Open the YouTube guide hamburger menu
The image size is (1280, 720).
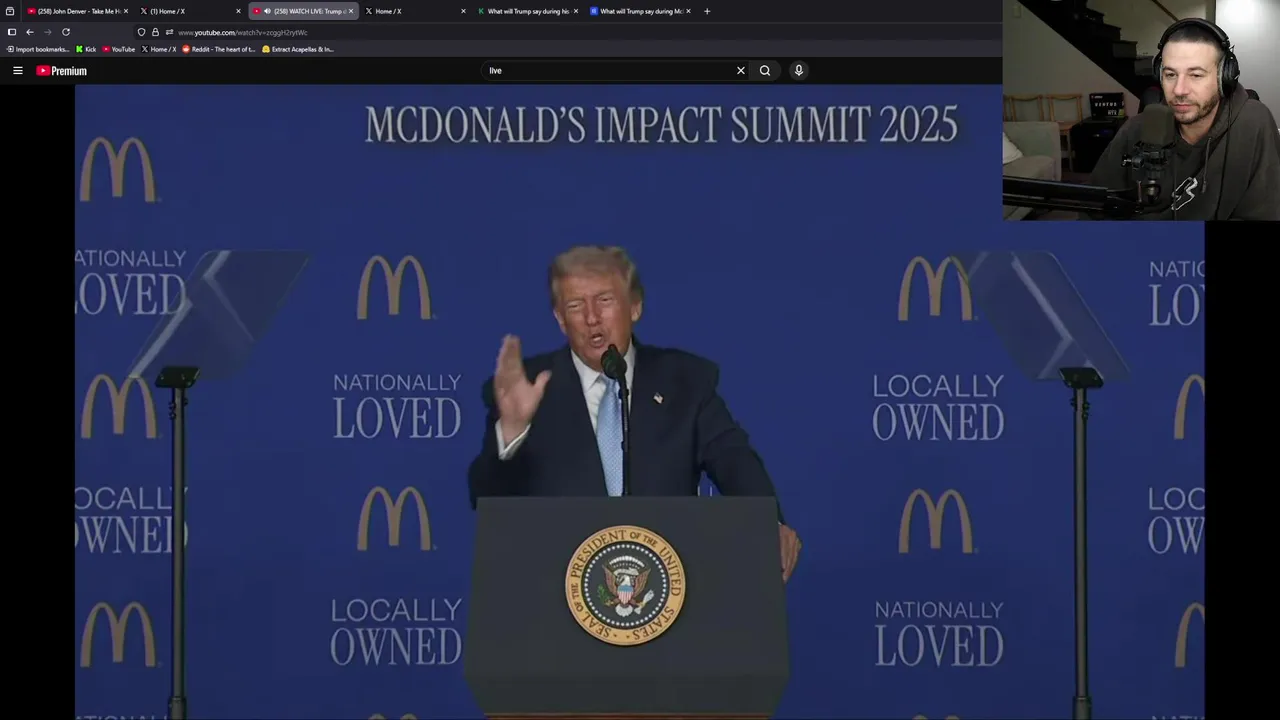click(17, 71)
